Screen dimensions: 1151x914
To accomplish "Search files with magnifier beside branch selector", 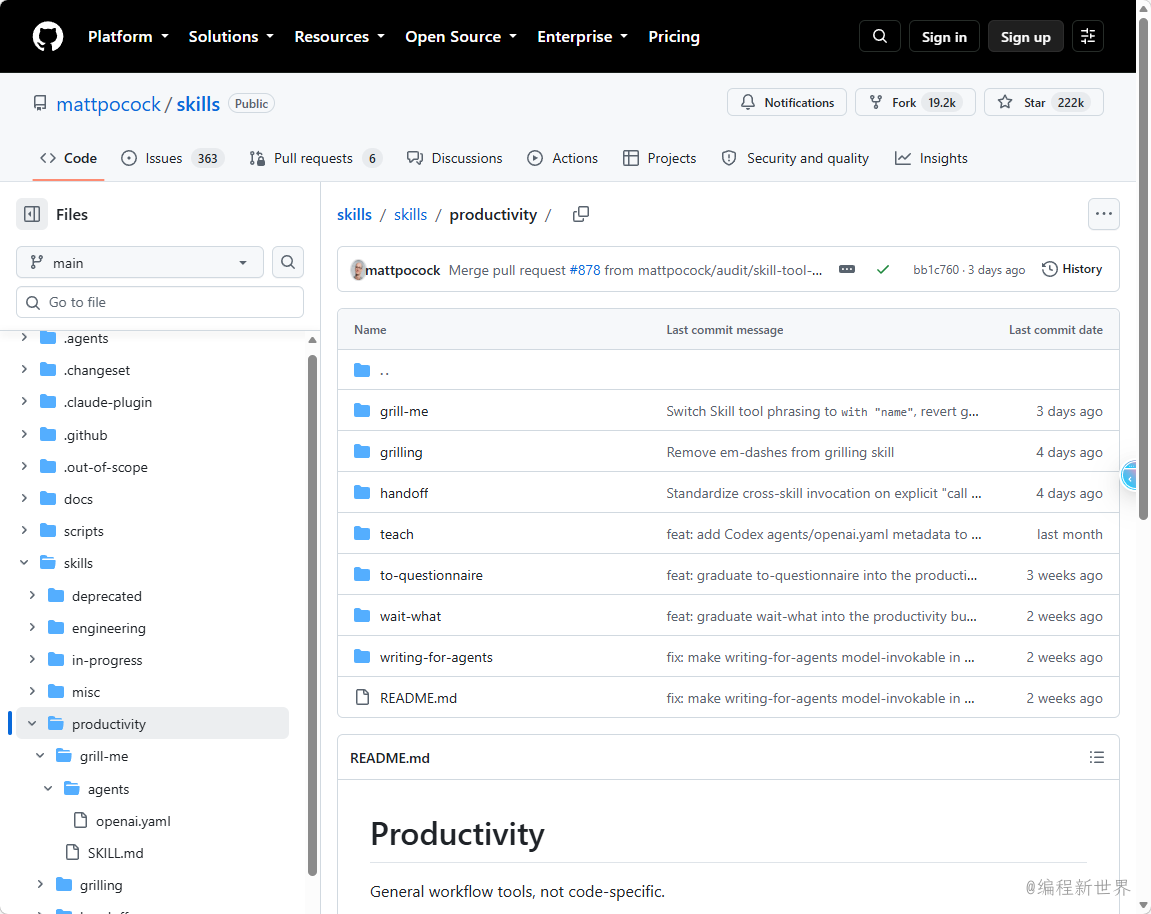I will tap(288, 262).
